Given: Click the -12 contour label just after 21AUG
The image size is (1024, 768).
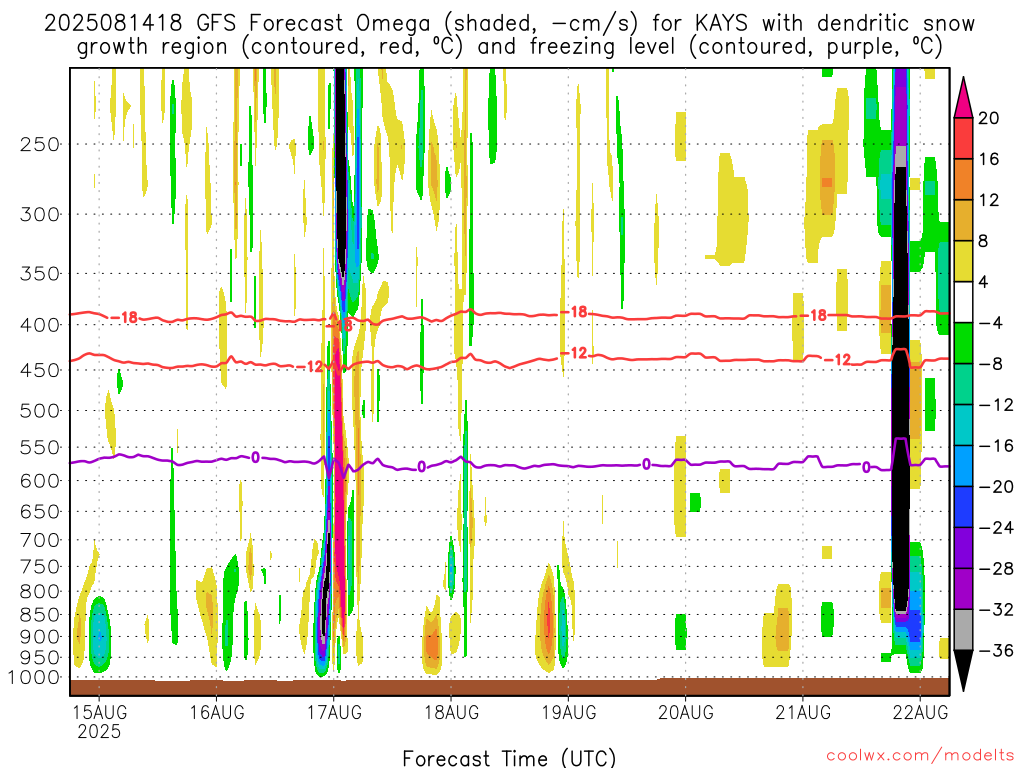Looking at the screenshot, I should (x=838, y=360).
